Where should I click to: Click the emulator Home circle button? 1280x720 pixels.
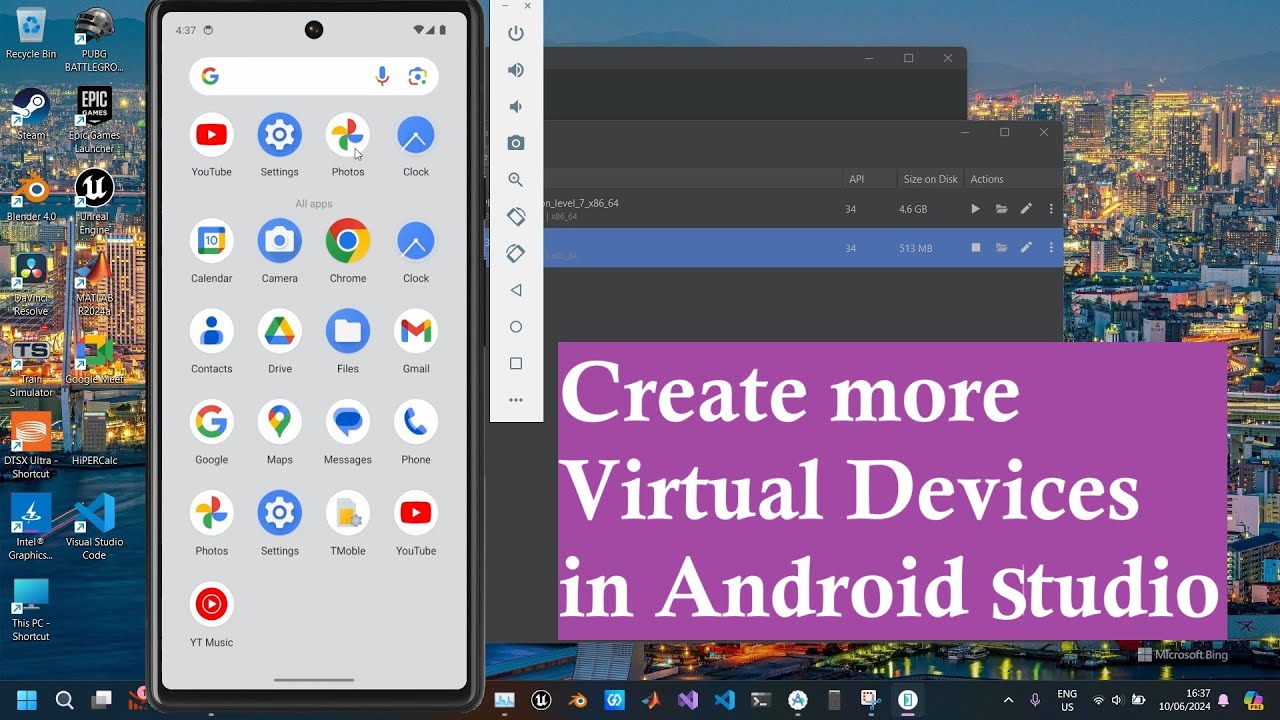(516, 327)
